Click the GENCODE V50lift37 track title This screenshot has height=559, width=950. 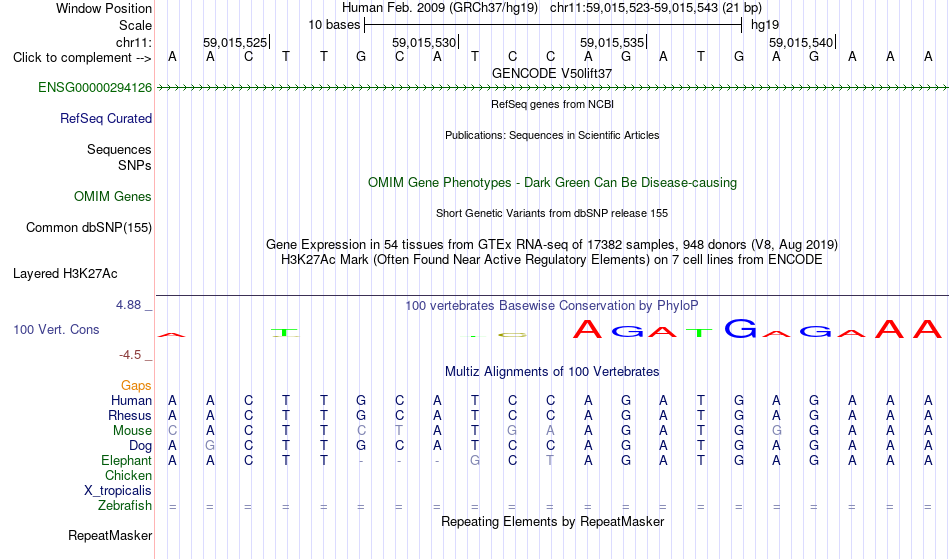click(552, 73)
